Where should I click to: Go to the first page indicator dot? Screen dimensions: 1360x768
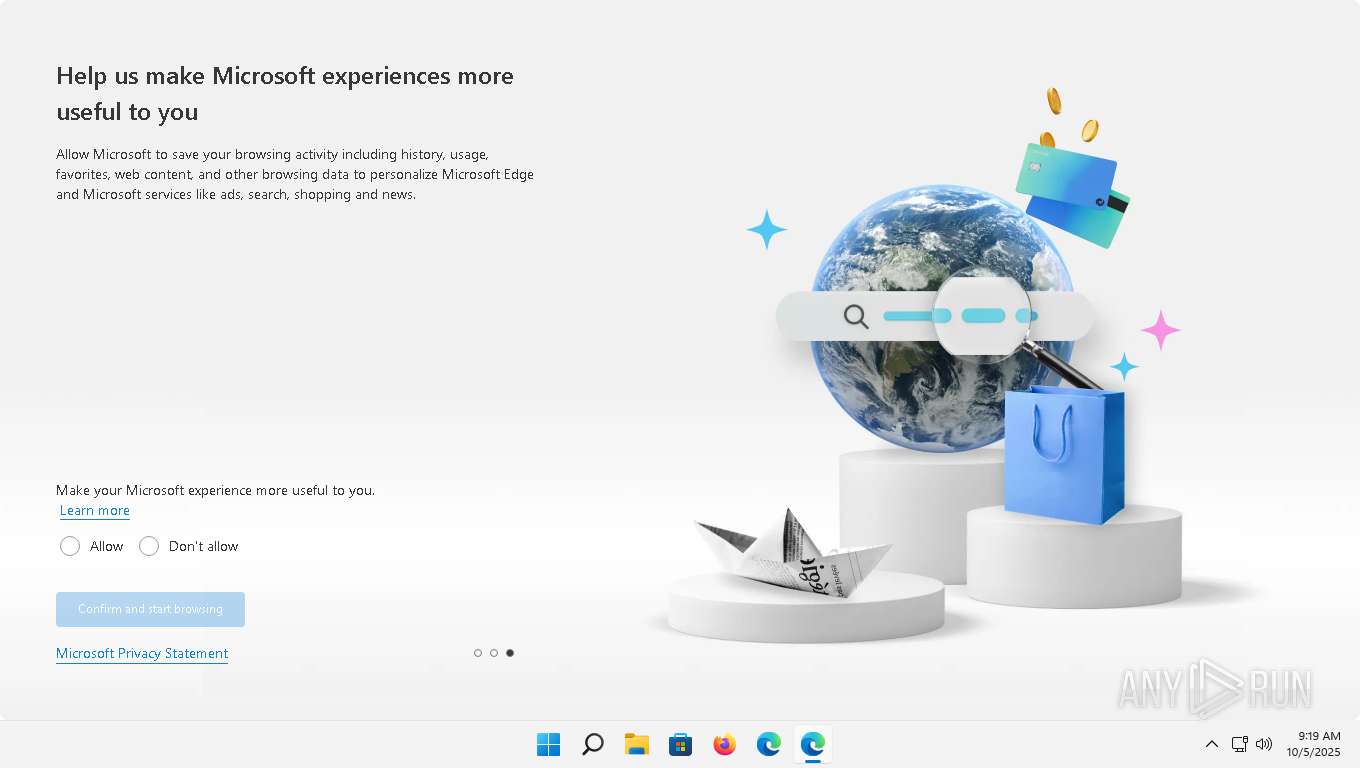click(x=478, y=653)
